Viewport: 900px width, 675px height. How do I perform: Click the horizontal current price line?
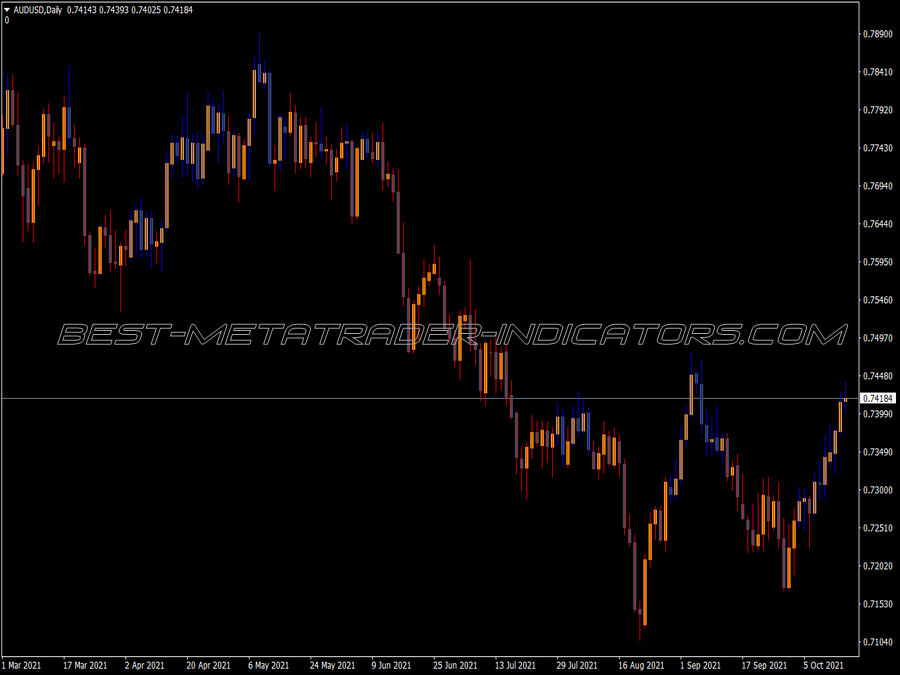[x=430, y=398]
